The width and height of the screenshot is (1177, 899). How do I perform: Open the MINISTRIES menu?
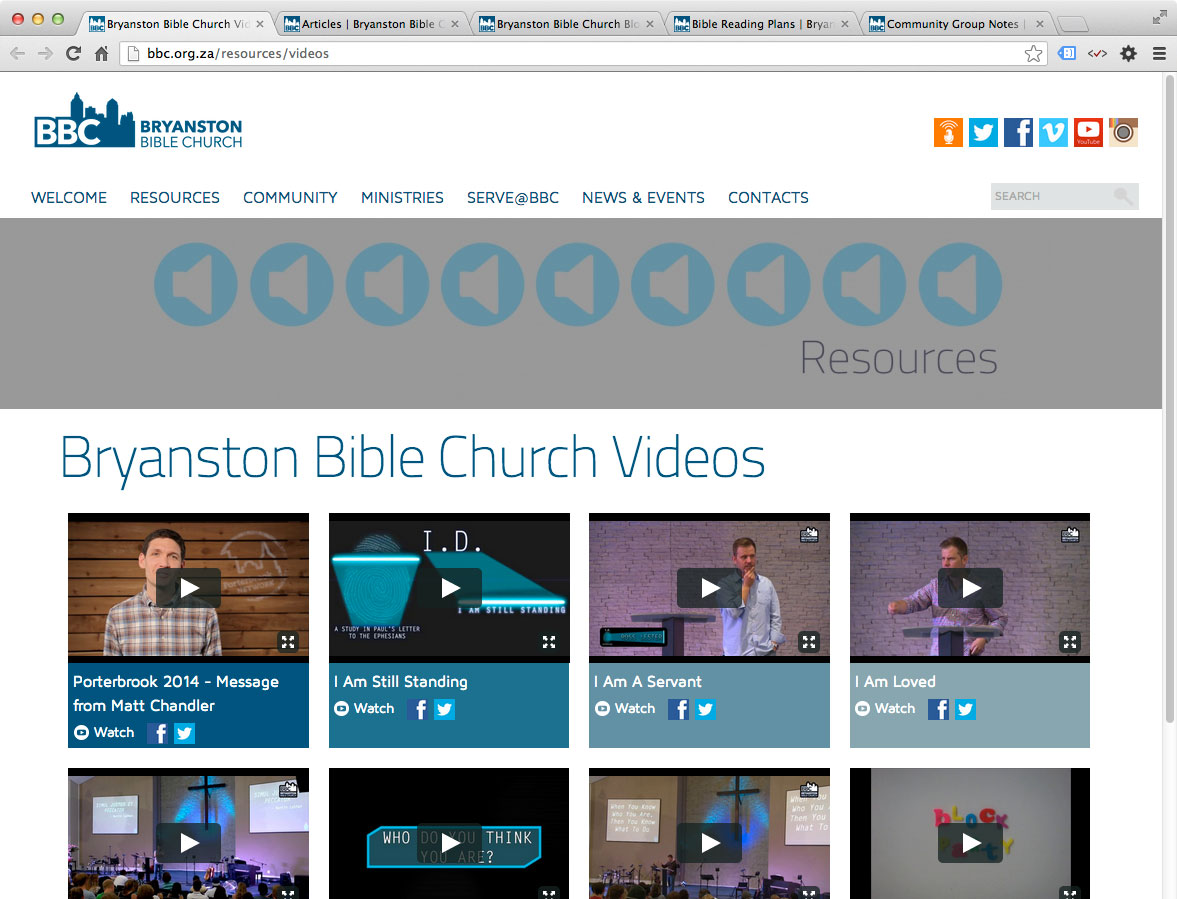[402, 197]
